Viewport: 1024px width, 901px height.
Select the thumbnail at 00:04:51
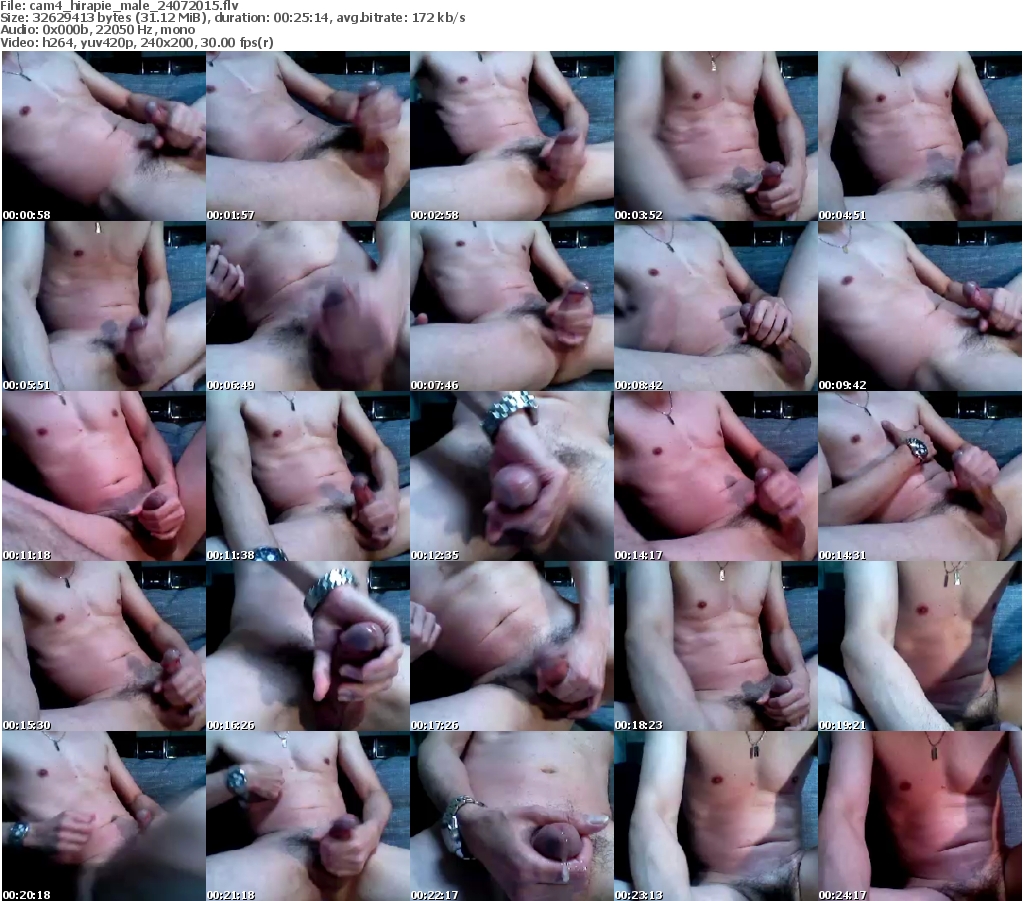[919, 136]
